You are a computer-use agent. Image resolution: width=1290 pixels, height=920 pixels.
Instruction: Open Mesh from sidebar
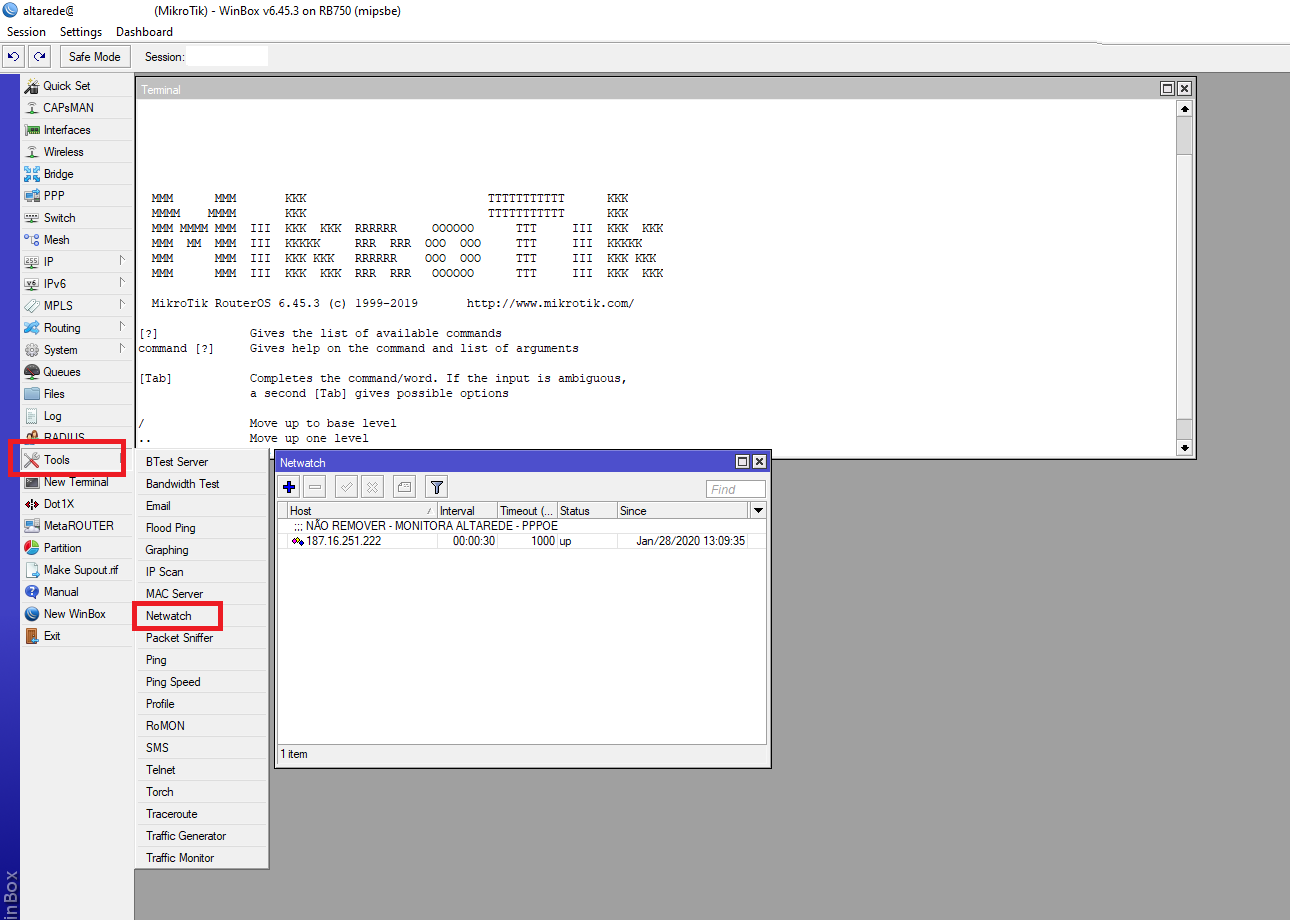coord(77,240)
